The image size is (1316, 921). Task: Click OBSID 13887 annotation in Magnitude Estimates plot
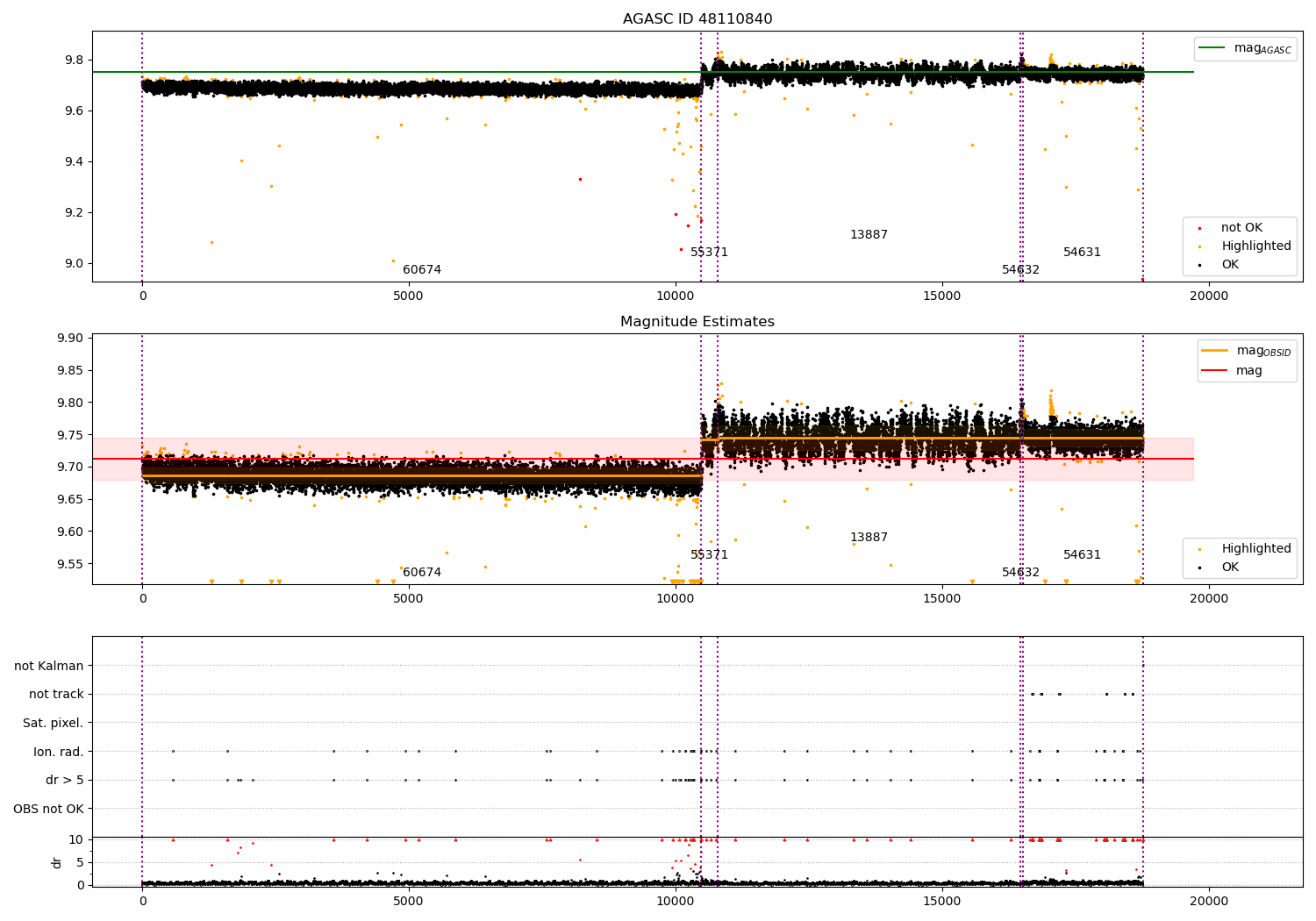click(869, 538)
